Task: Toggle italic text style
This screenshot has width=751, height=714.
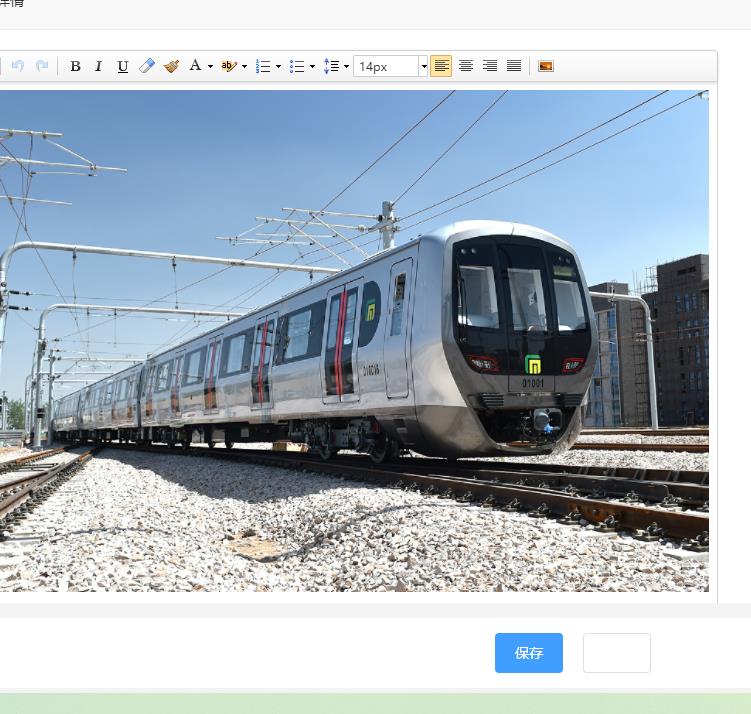Action: click(98, 66)
